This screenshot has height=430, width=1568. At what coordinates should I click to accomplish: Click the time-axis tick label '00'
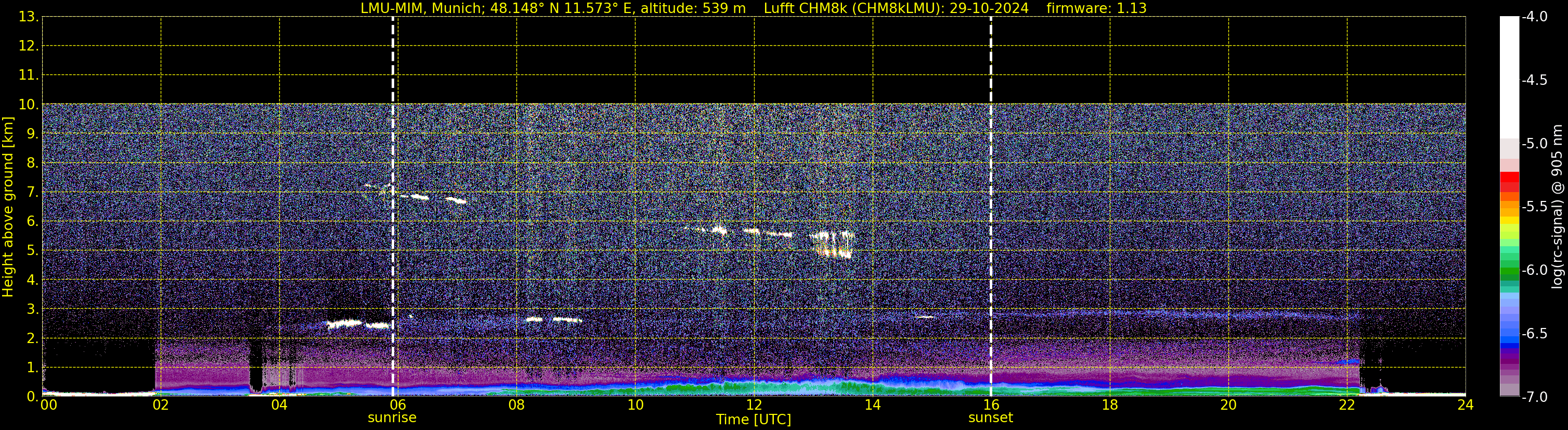(x=49, y=405)
